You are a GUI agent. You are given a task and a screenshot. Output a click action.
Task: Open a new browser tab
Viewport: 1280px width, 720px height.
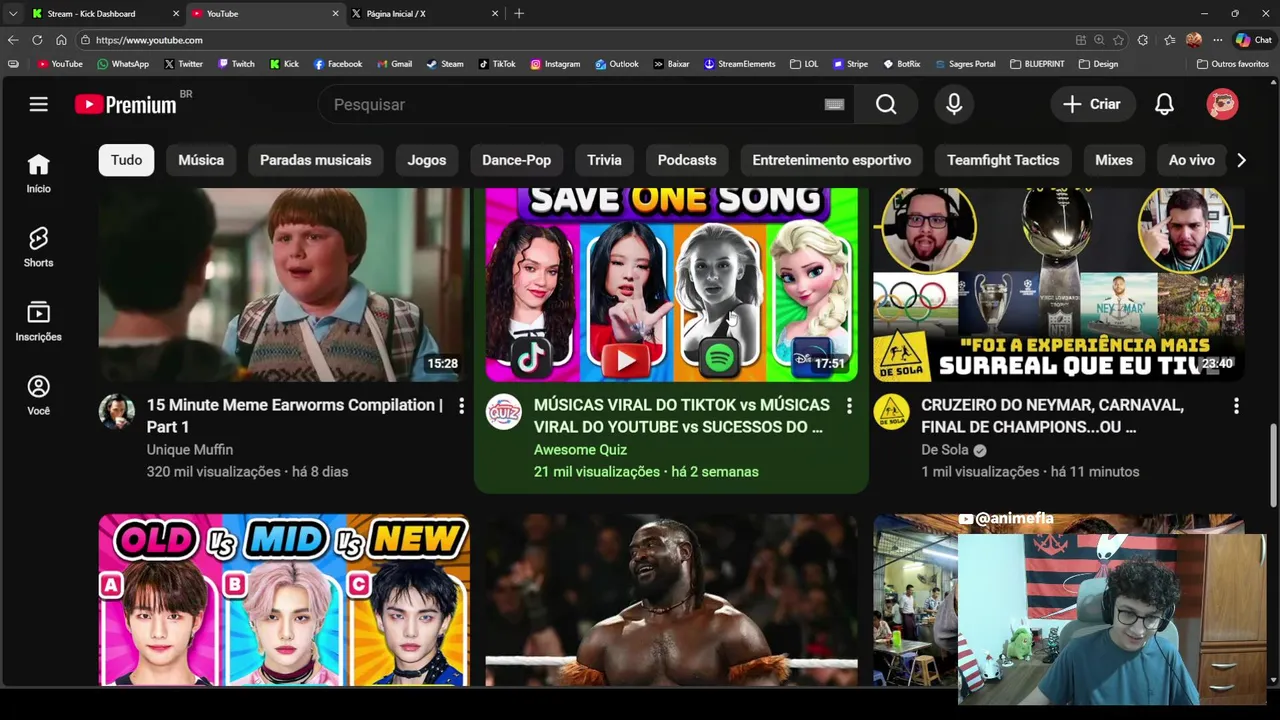519,14
